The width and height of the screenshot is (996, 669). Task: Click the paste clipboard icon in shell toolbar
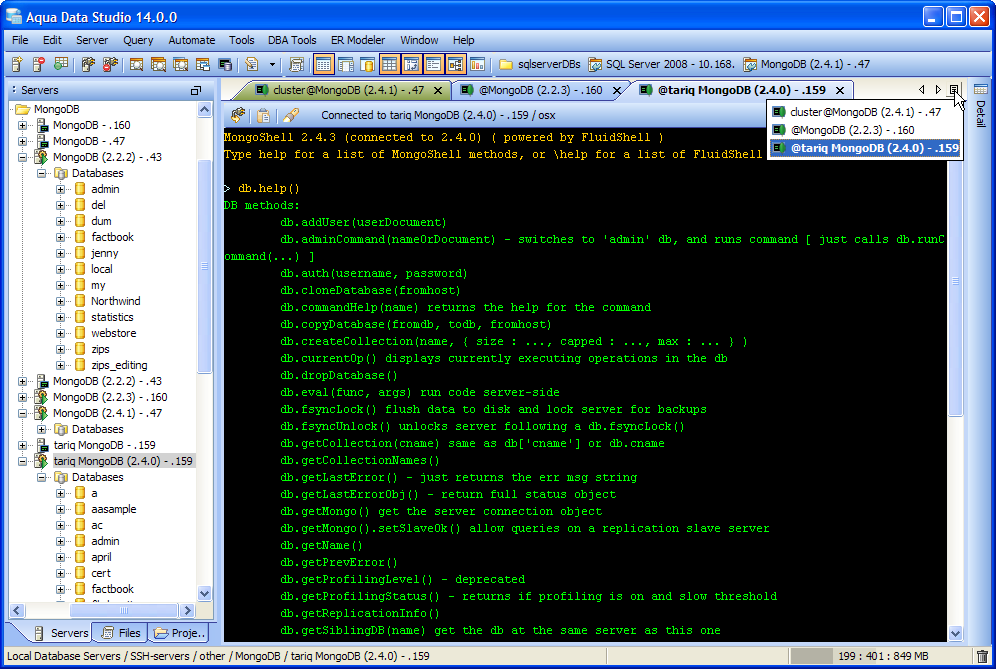coord(263,115)
